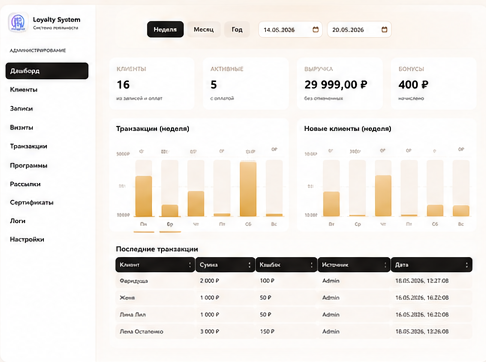Switch to the Месяц period tab
The image size is (486, 362).
pyautogui.click(x=204, y=30)
